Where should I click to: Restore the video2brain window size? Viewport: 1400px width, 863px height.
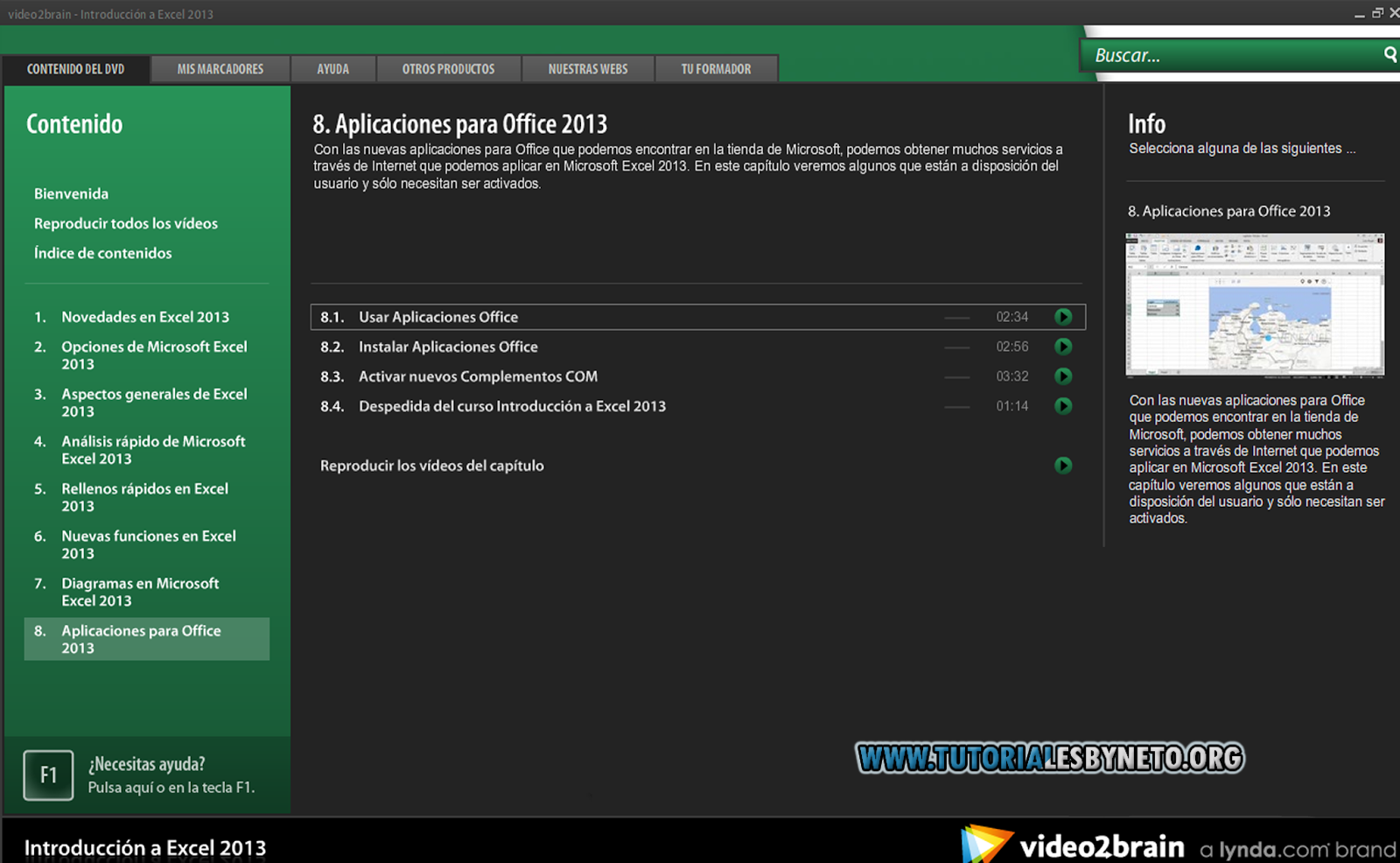1377,12
